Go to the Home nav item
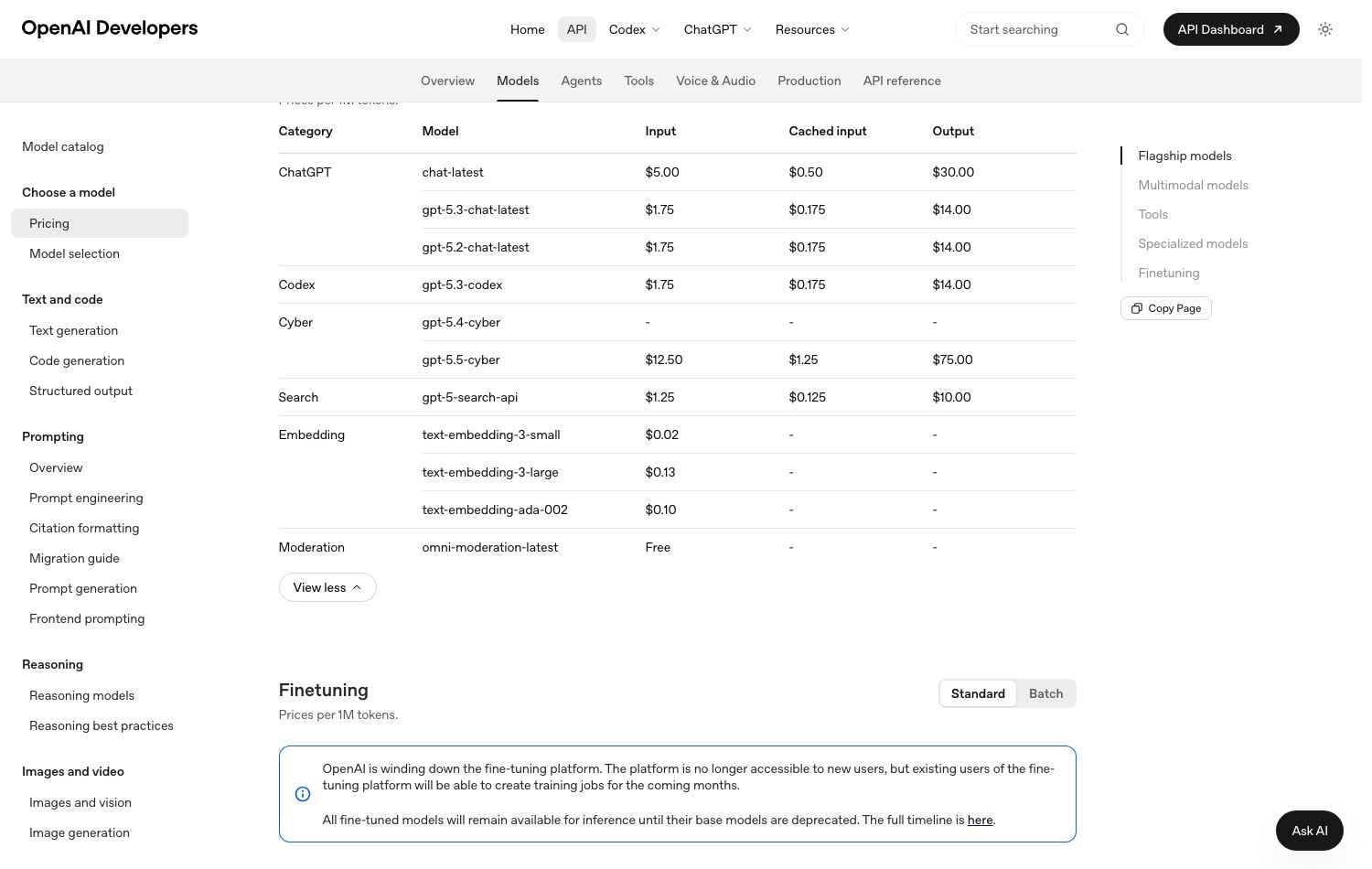Screen dimensions: 1372x869 [528, 29]
